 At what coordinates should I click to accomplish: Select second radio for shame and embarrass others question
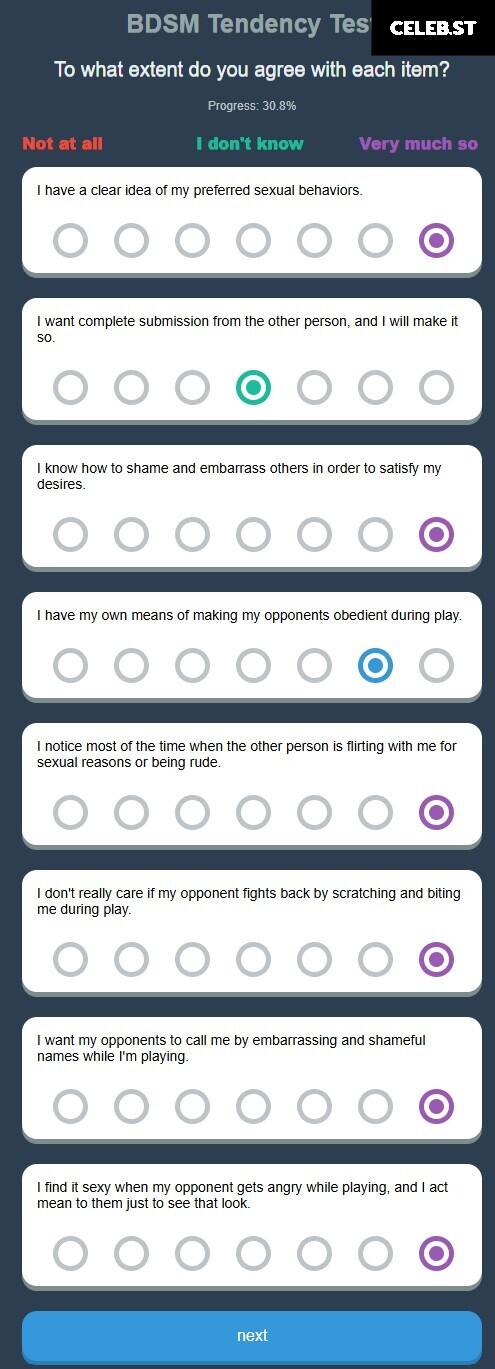(x=131, y=535)
